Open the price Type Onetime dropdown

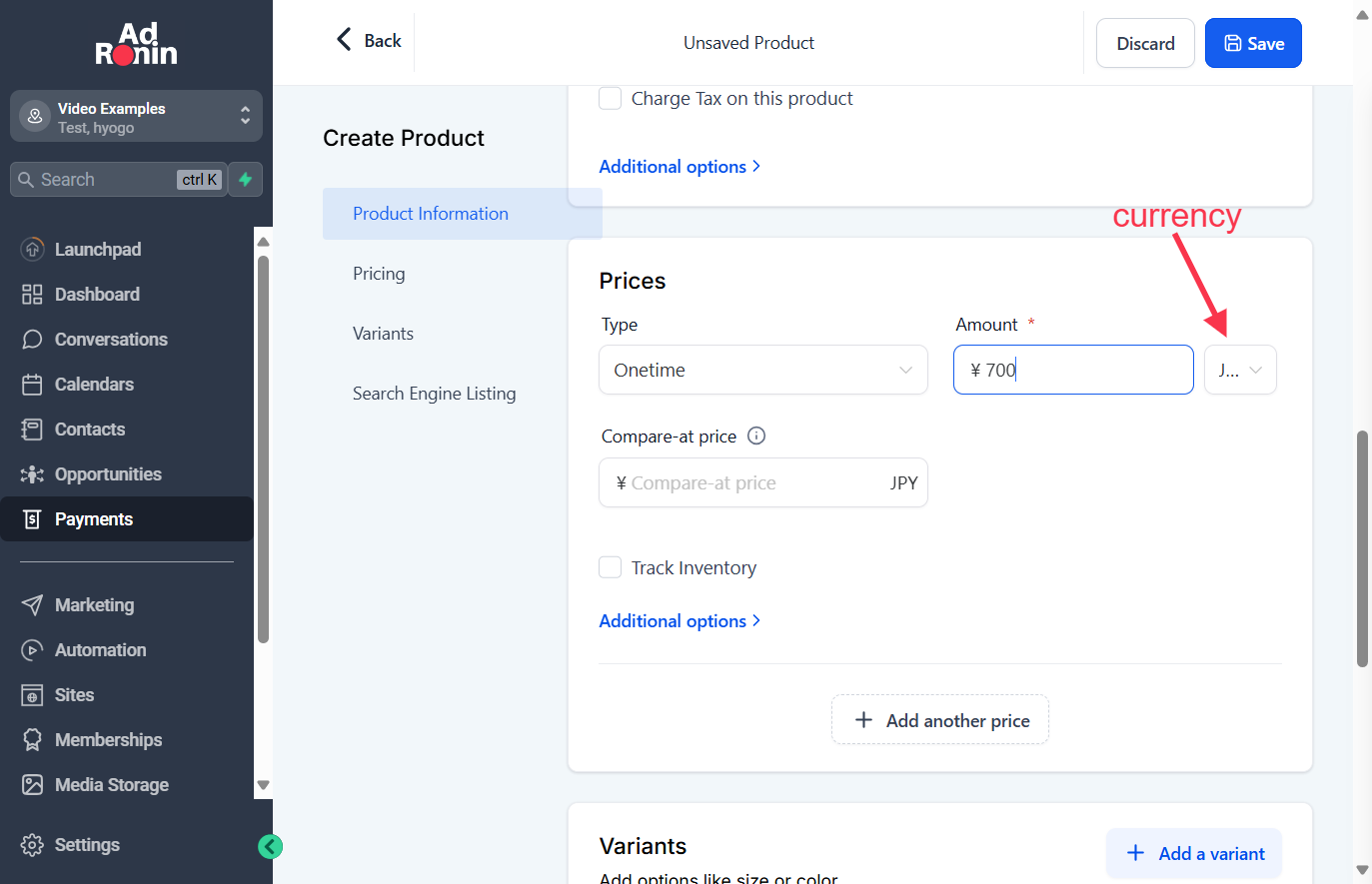[x=763, y=370]
